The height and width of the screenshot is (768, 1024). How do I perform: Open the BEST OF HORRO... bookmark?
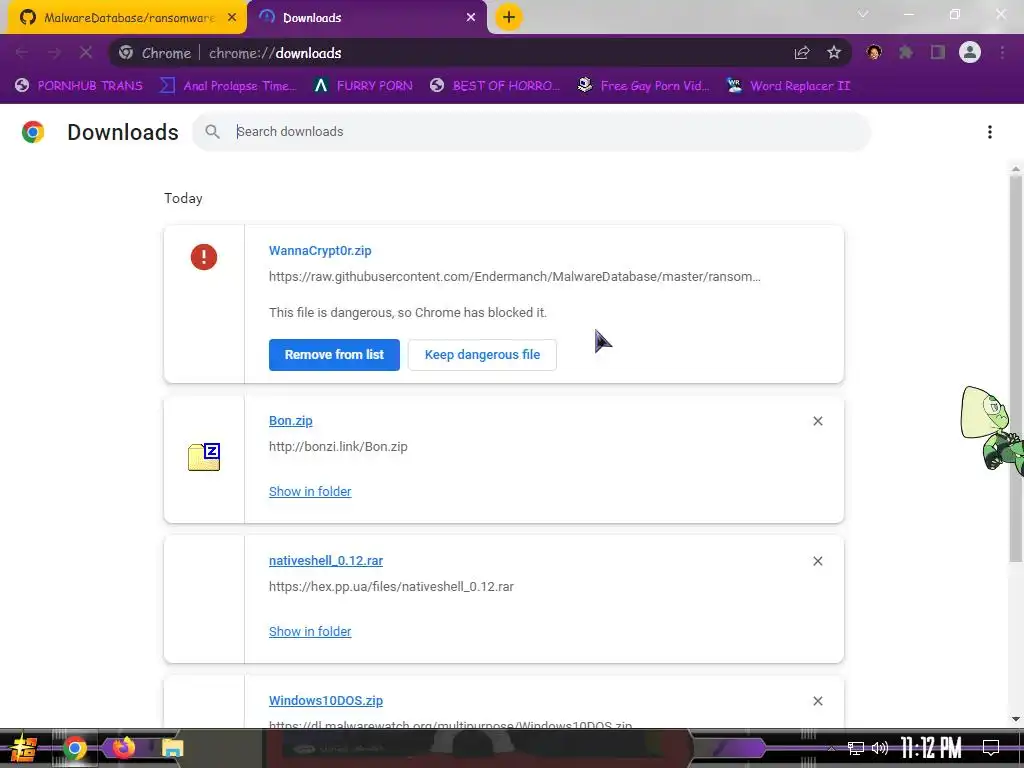pos(496,86)
